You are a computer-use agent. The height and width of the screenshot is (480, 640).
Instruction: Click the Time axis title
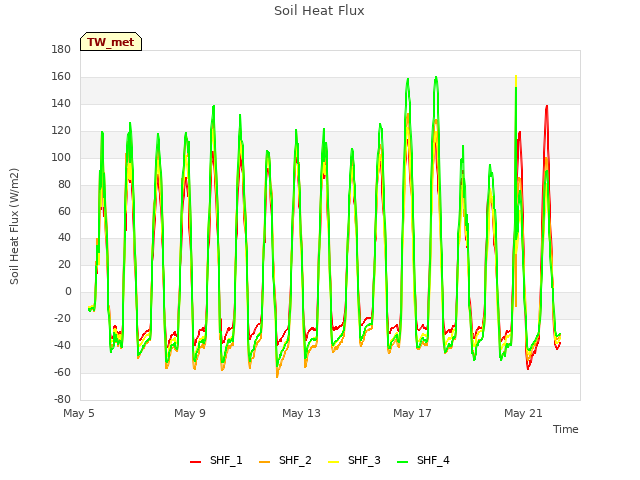coord(566,429)
